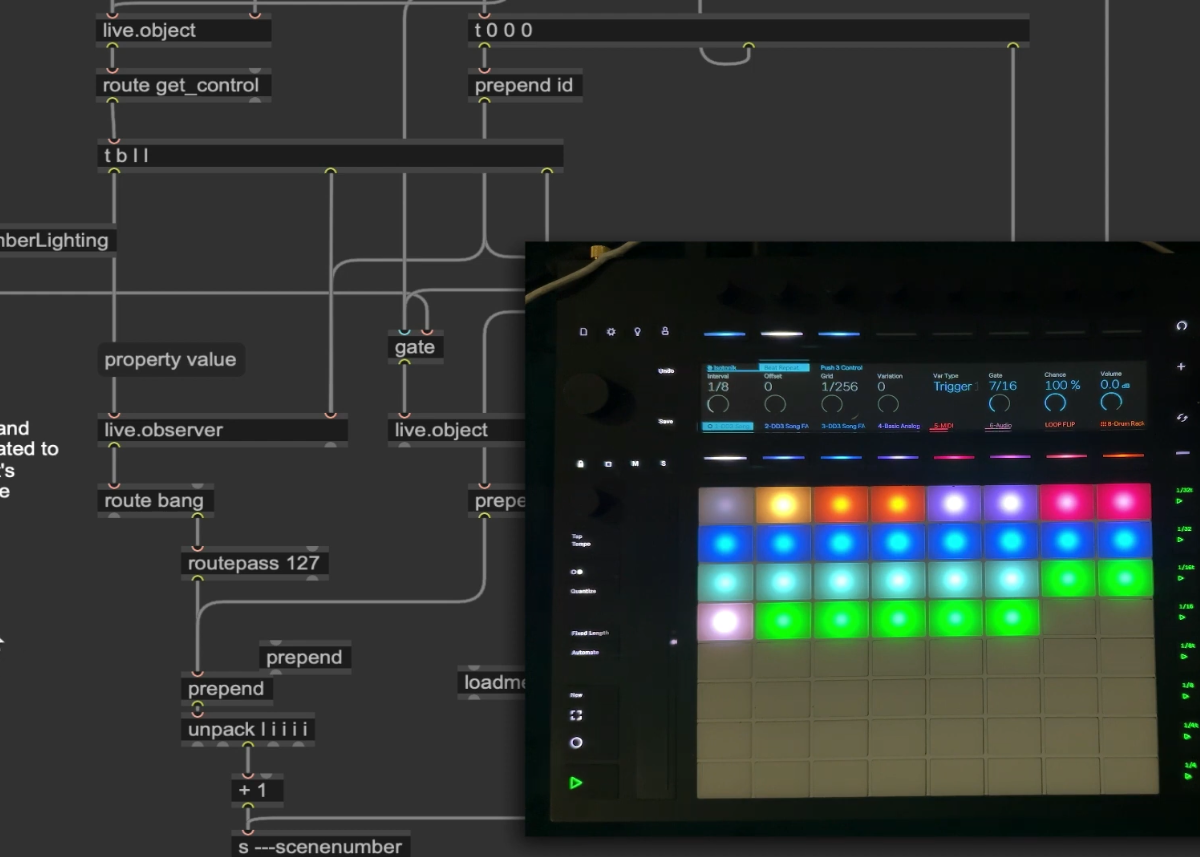Click the padlock icon above Tap Tempo
Viewport: 1200px width, 857px height.
point(581,463)
